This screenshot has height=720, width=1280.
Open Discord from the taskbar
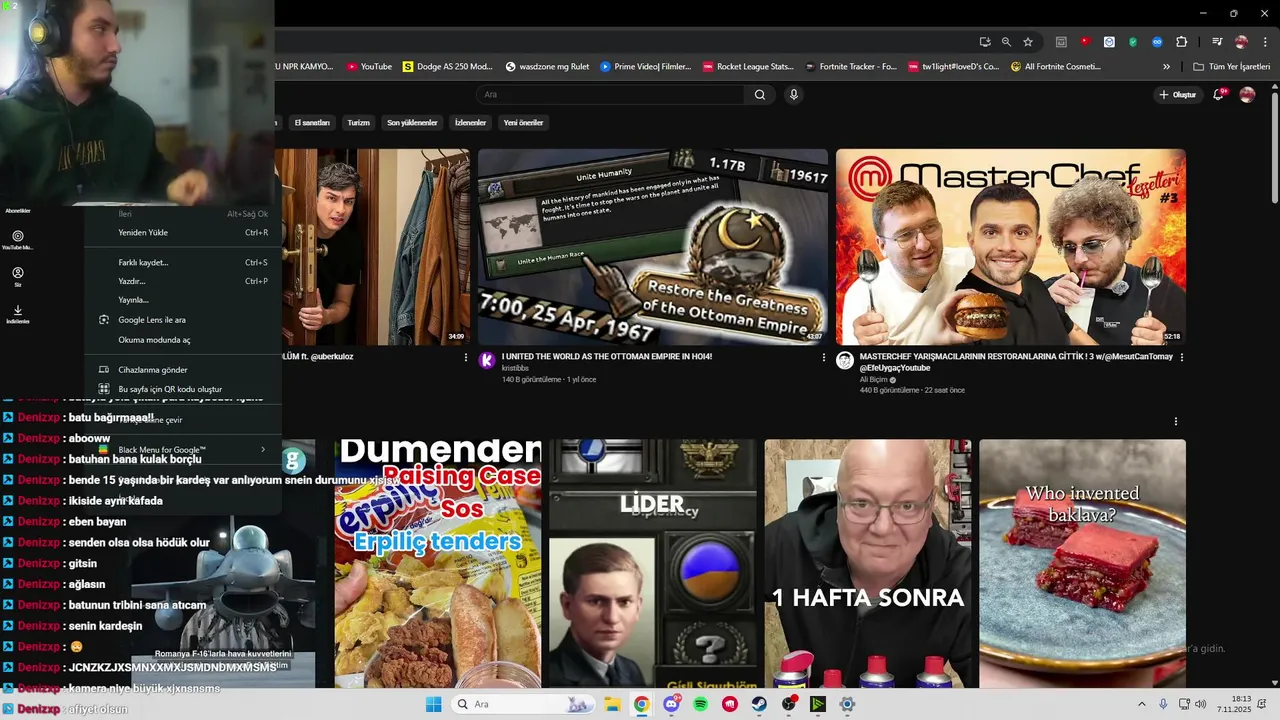point(671,704)
